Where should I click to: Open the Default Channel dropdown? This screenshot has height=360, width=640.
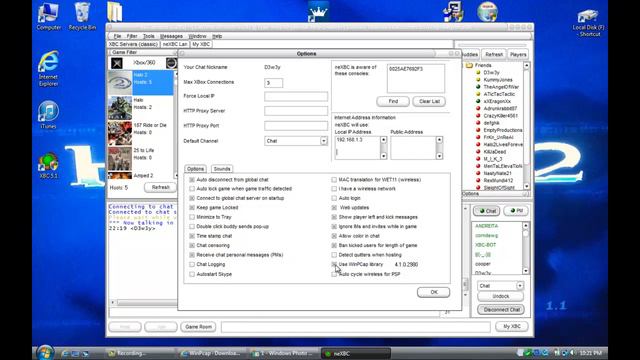(323, 141)
